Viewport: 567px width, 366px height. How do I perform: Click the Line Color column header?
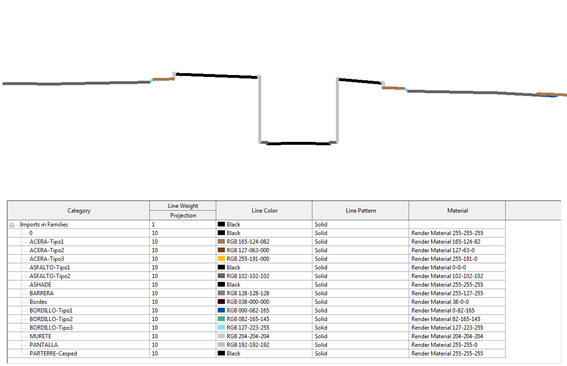click(264, 210)
